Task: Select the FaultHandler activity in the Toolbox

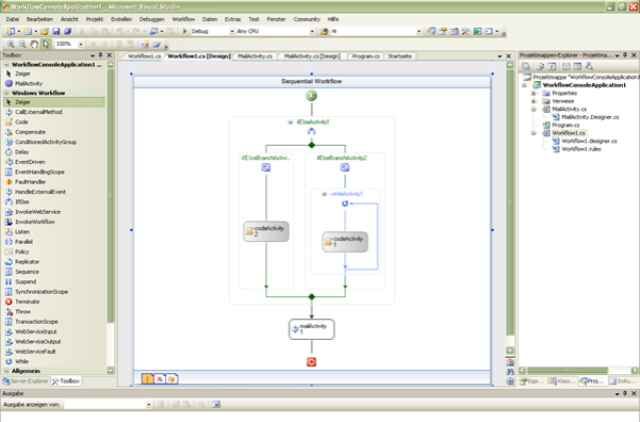Action: (x=30, y=182)
